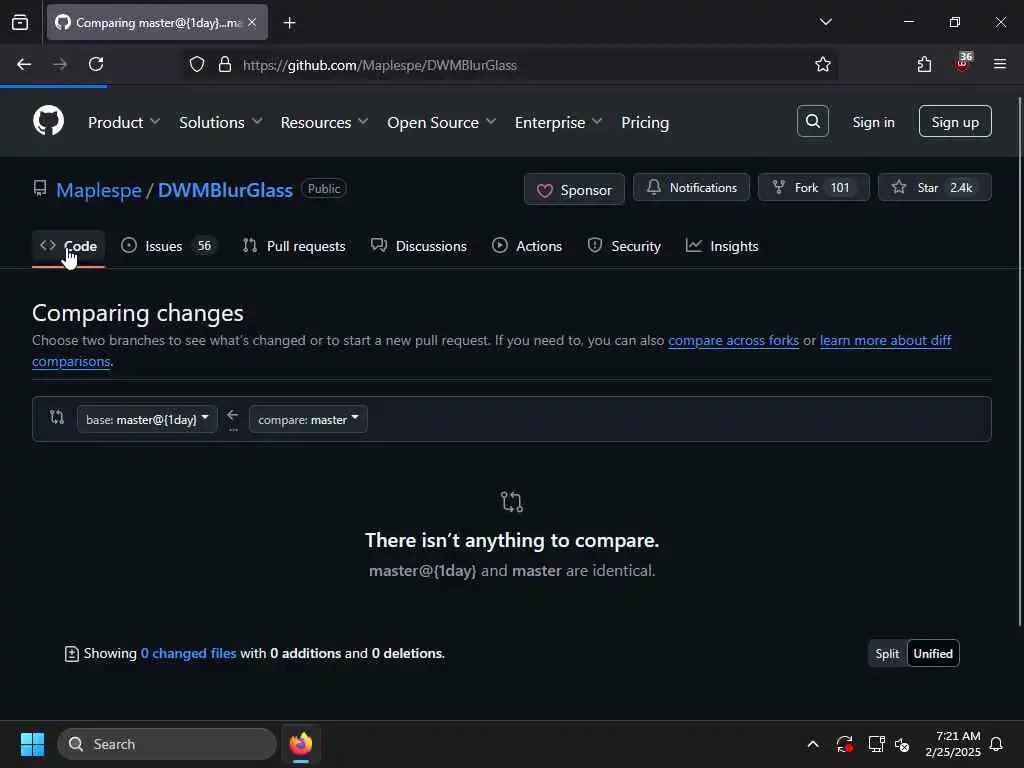Screen dimensions: 1024x768
Task: Click Sign in
Action: coord(873,122)
